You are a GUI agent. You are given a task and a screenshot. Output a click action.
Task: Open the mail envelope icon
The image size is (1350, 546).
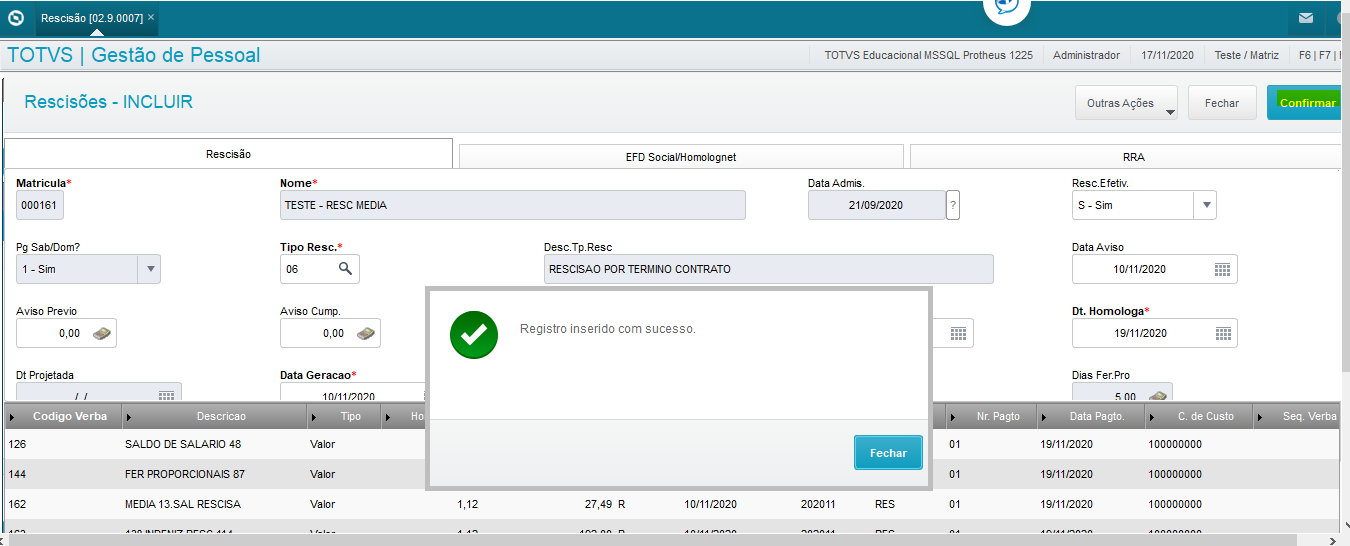click(1306, 17)
